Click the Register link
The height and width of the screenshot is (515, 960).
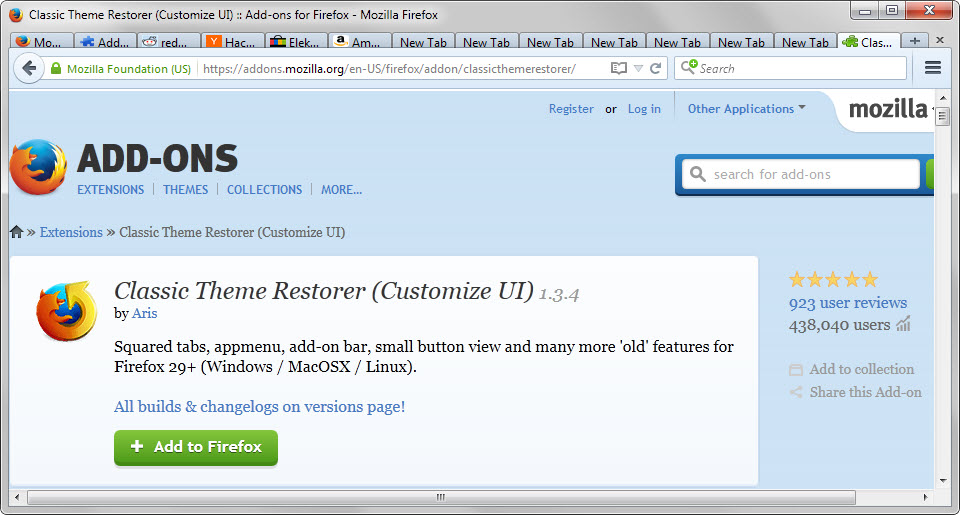click(571, 108)
